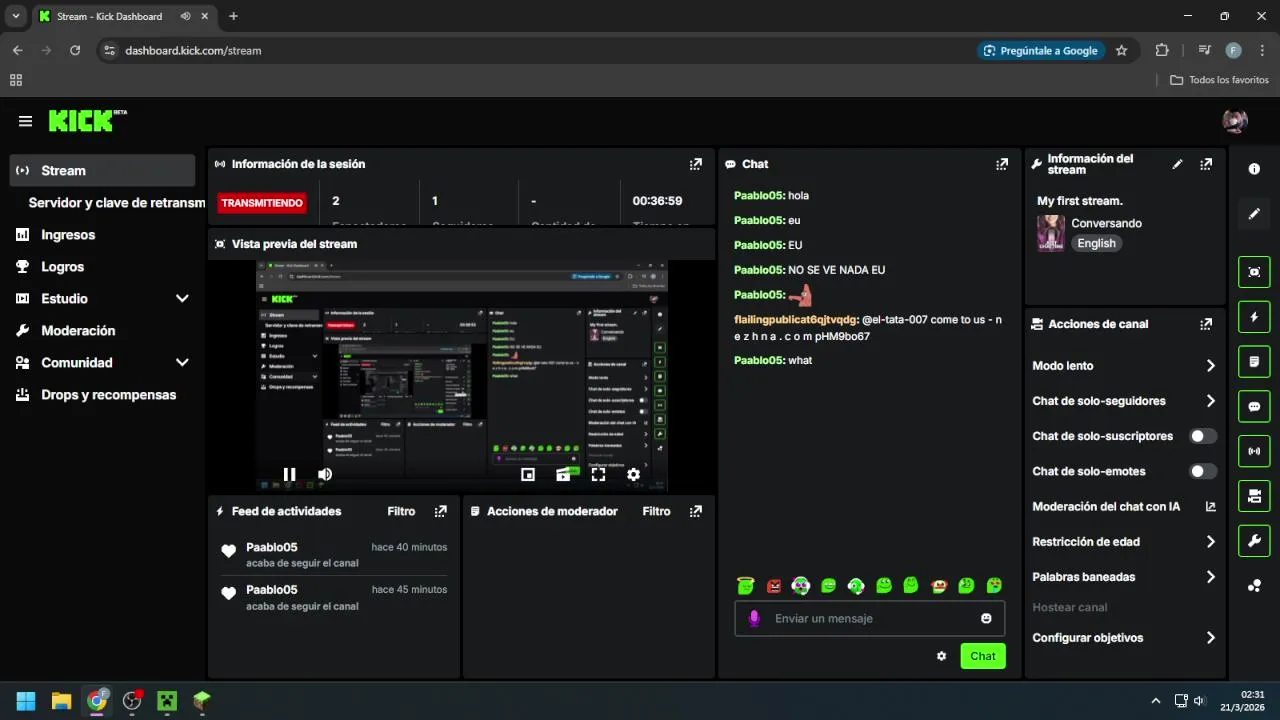Toggle the chat bubble widget icon in sidebar
Screen dimensions: 1280x720
(1254, 407)
